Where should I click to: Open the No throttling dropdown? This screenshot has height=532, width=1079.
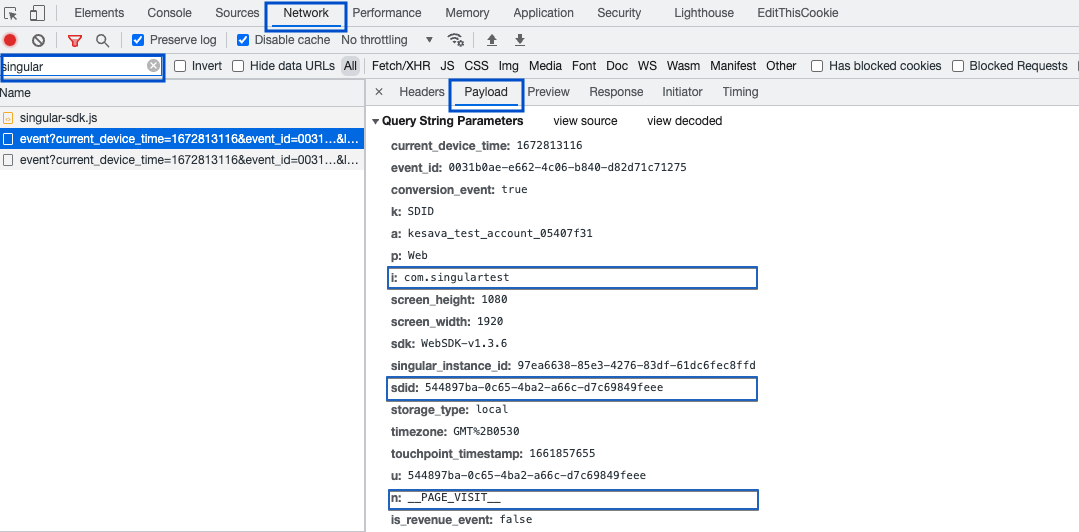pos(387,40)
